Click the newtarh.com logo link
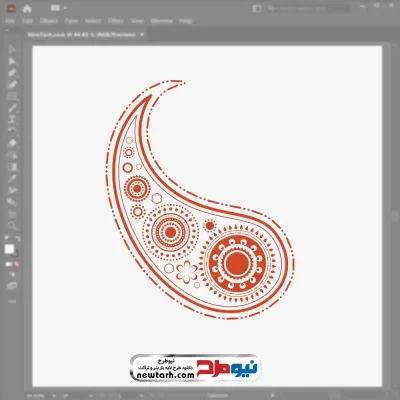Viewport: 400px width, 400px height. click(194, 368)
